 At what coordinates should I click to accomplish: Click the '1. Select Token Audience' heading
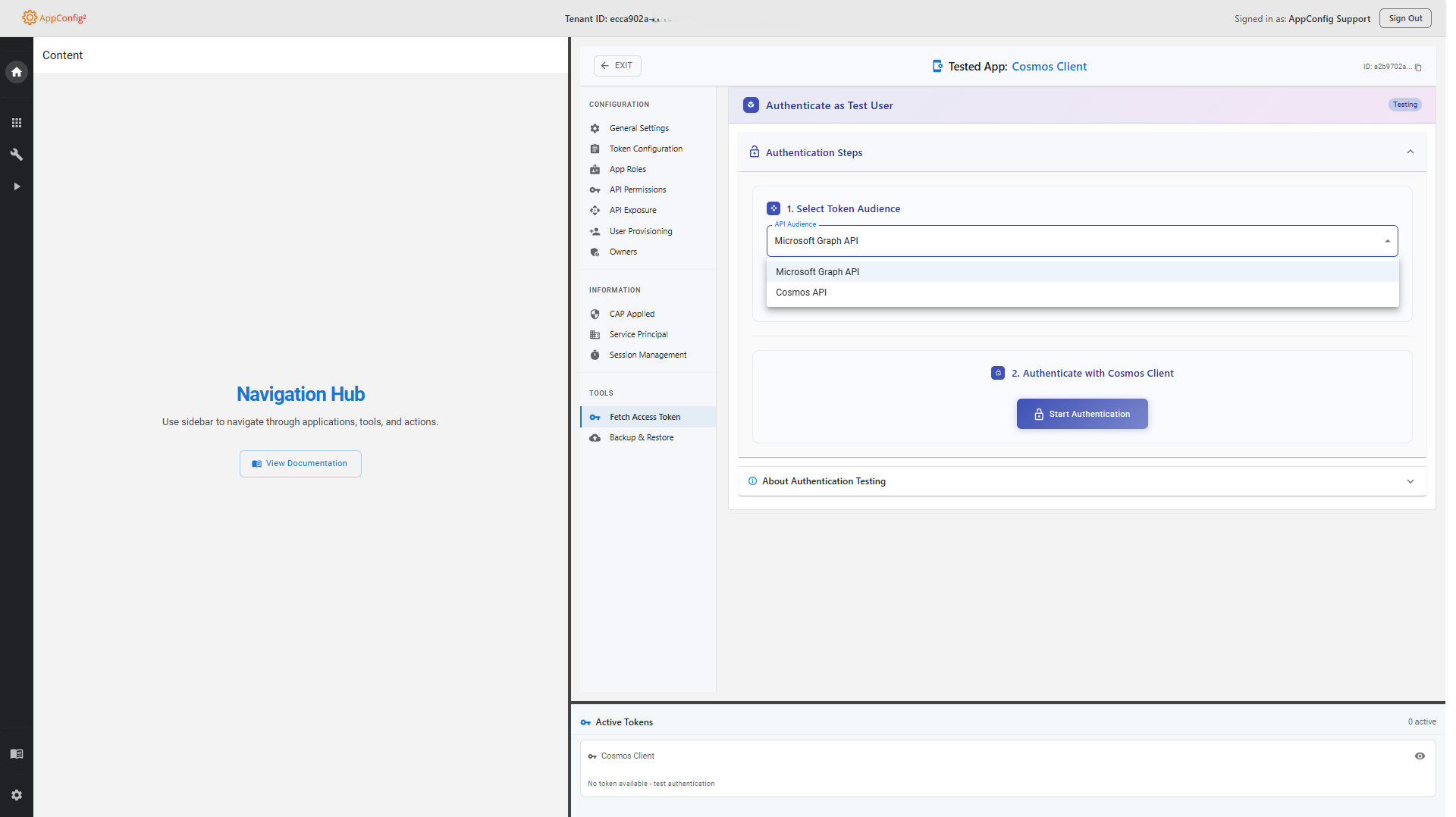(x=843, y=209)
